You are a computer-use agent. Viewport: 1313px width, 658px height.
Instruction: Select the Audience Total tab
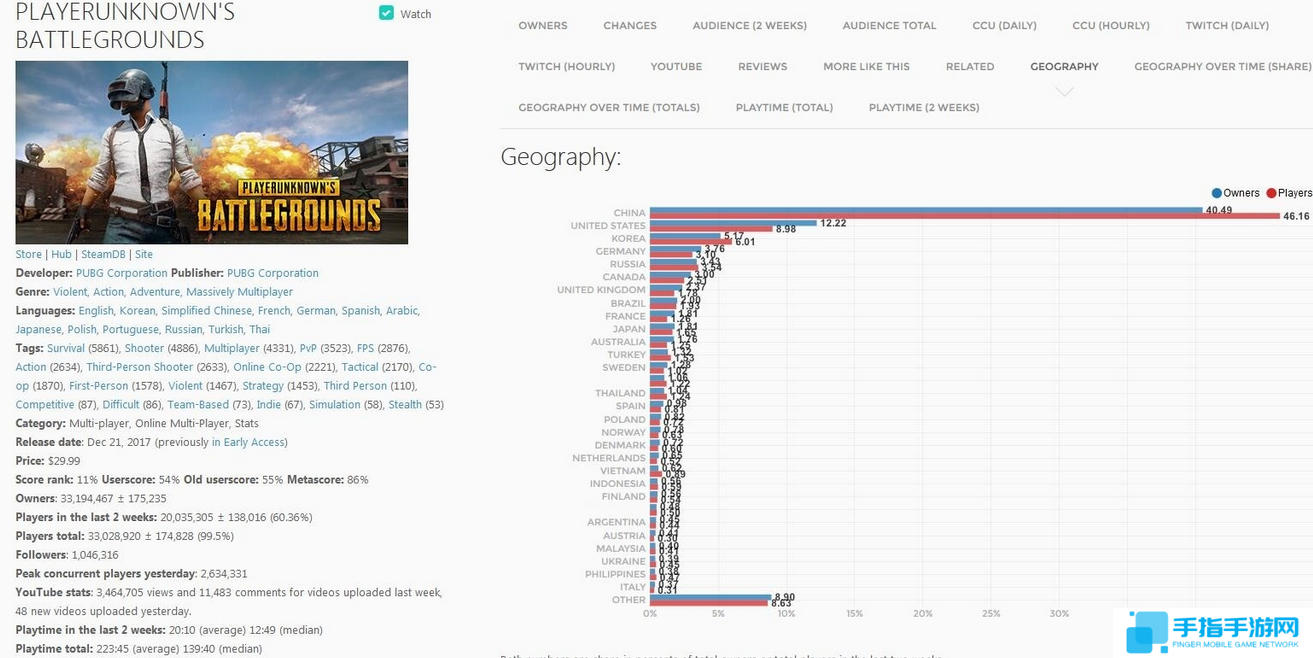point(890,26)
